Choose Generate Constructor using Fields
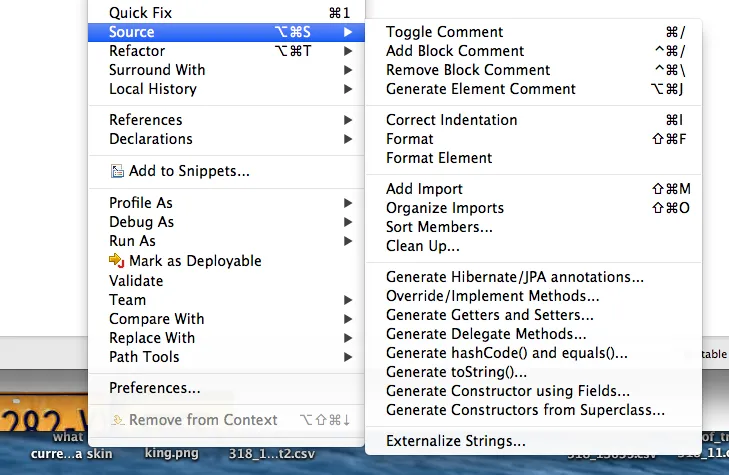This screenshot has width=729, height=475. point(508,391)
